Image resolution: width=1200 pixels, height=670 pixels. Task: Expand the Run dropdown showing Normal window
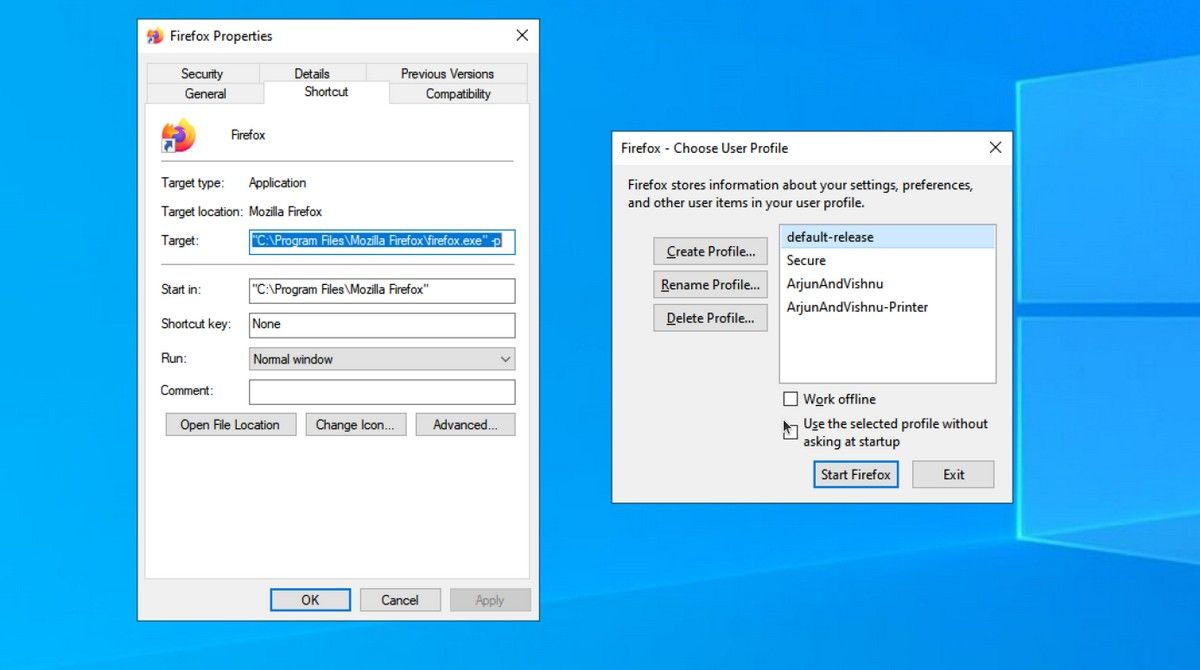coord(382,359)
